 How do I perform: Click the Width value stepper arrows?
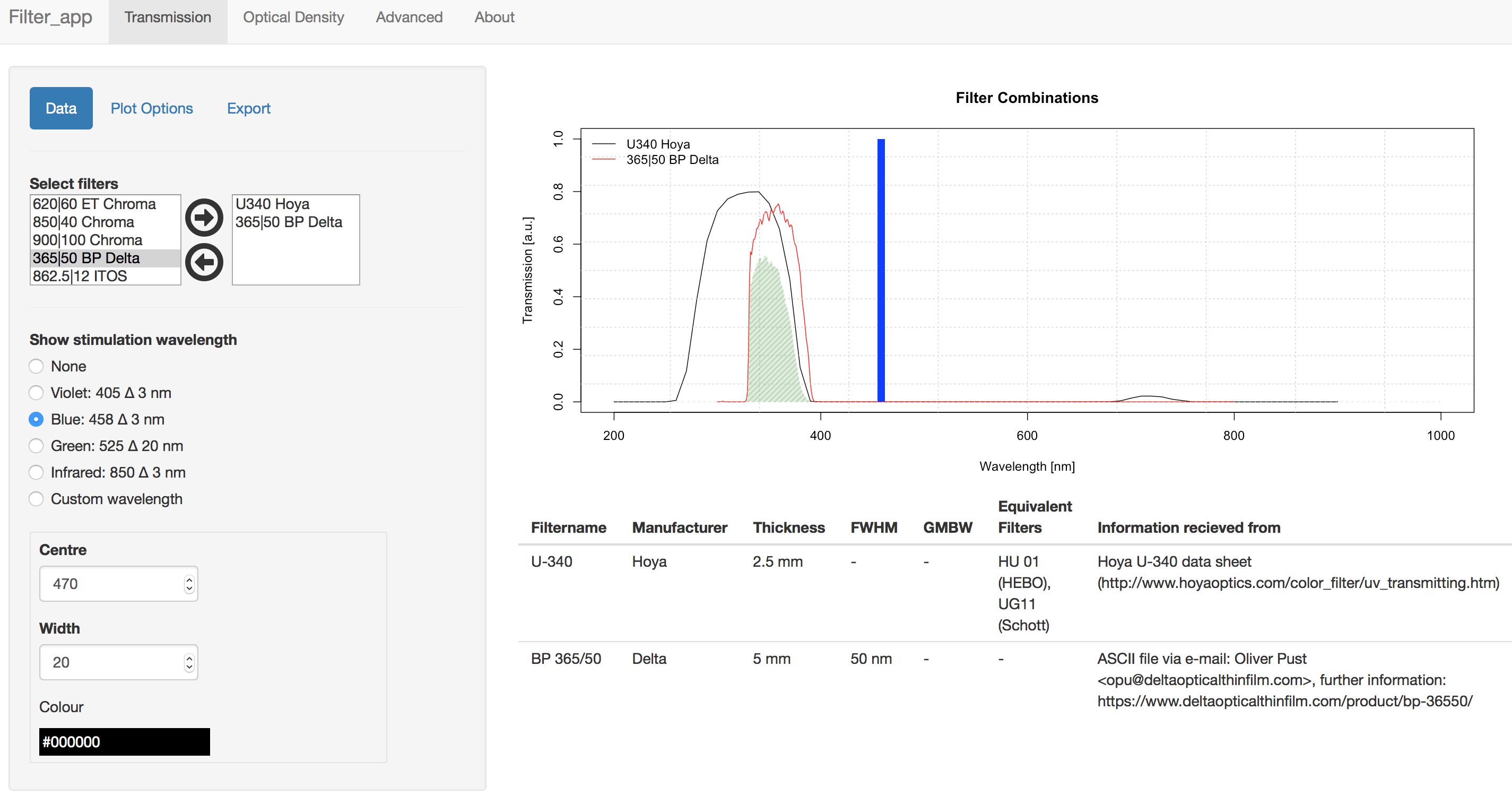[189, 662]
